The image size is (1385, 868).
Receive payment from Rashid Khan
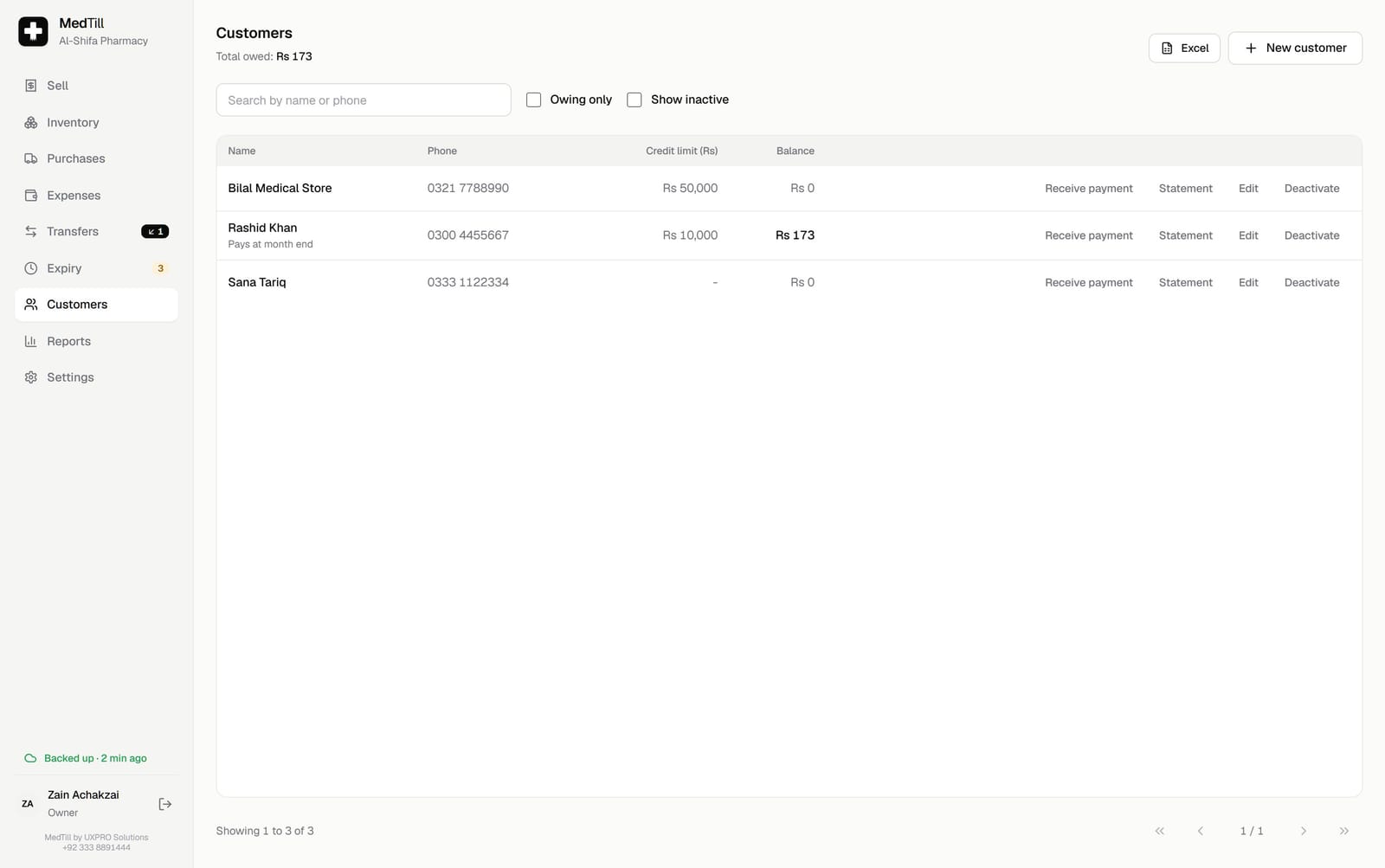click(x=1088, y=235)
